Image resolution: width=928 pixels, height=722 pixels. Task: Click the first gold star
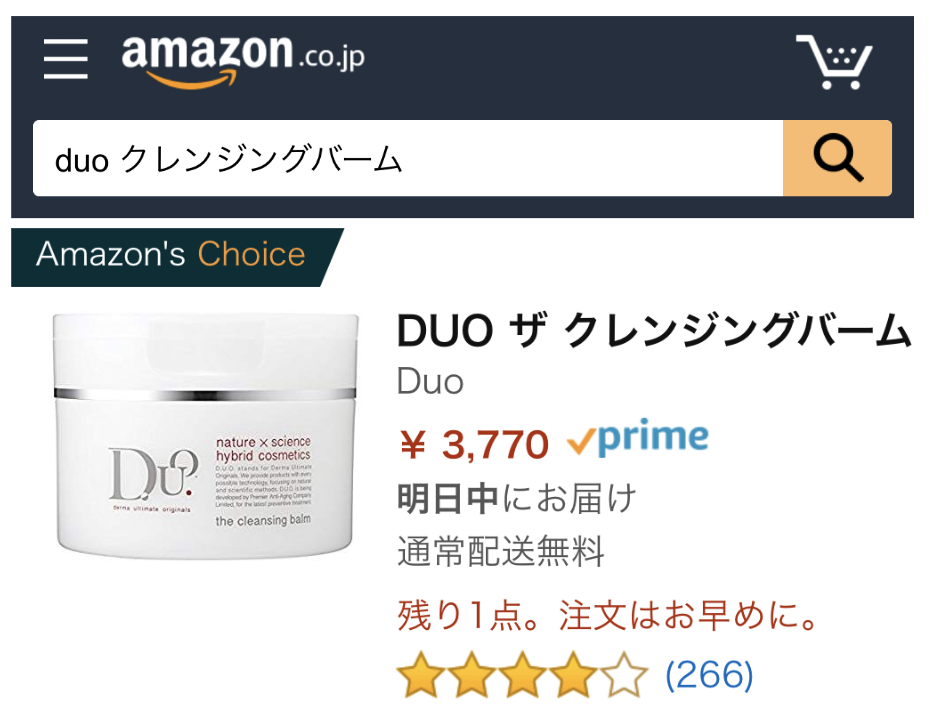pyautogui.click(x=421, y=674)
